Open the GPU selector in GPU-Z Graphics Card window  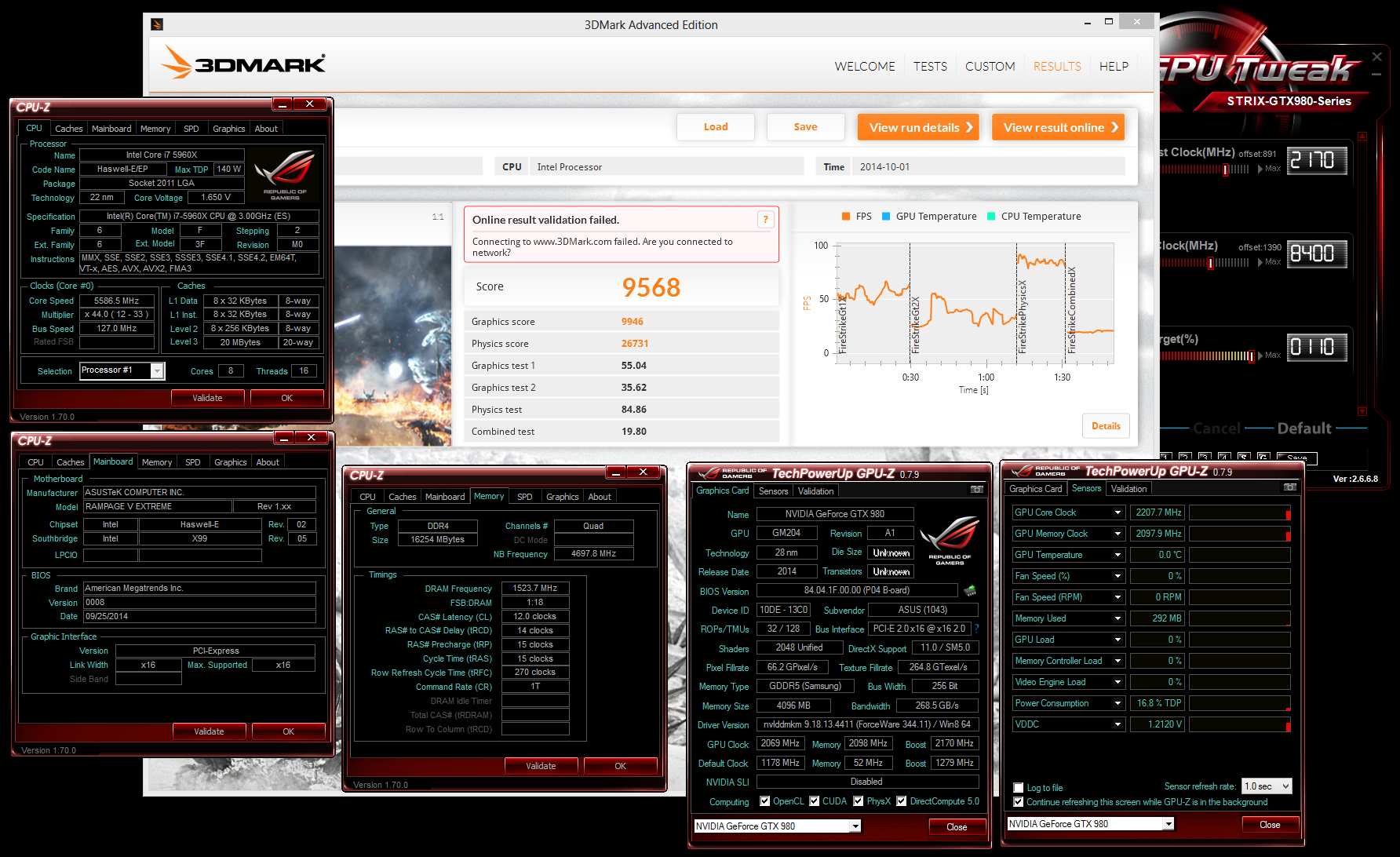pyautogui.click(x=855, y=826)
